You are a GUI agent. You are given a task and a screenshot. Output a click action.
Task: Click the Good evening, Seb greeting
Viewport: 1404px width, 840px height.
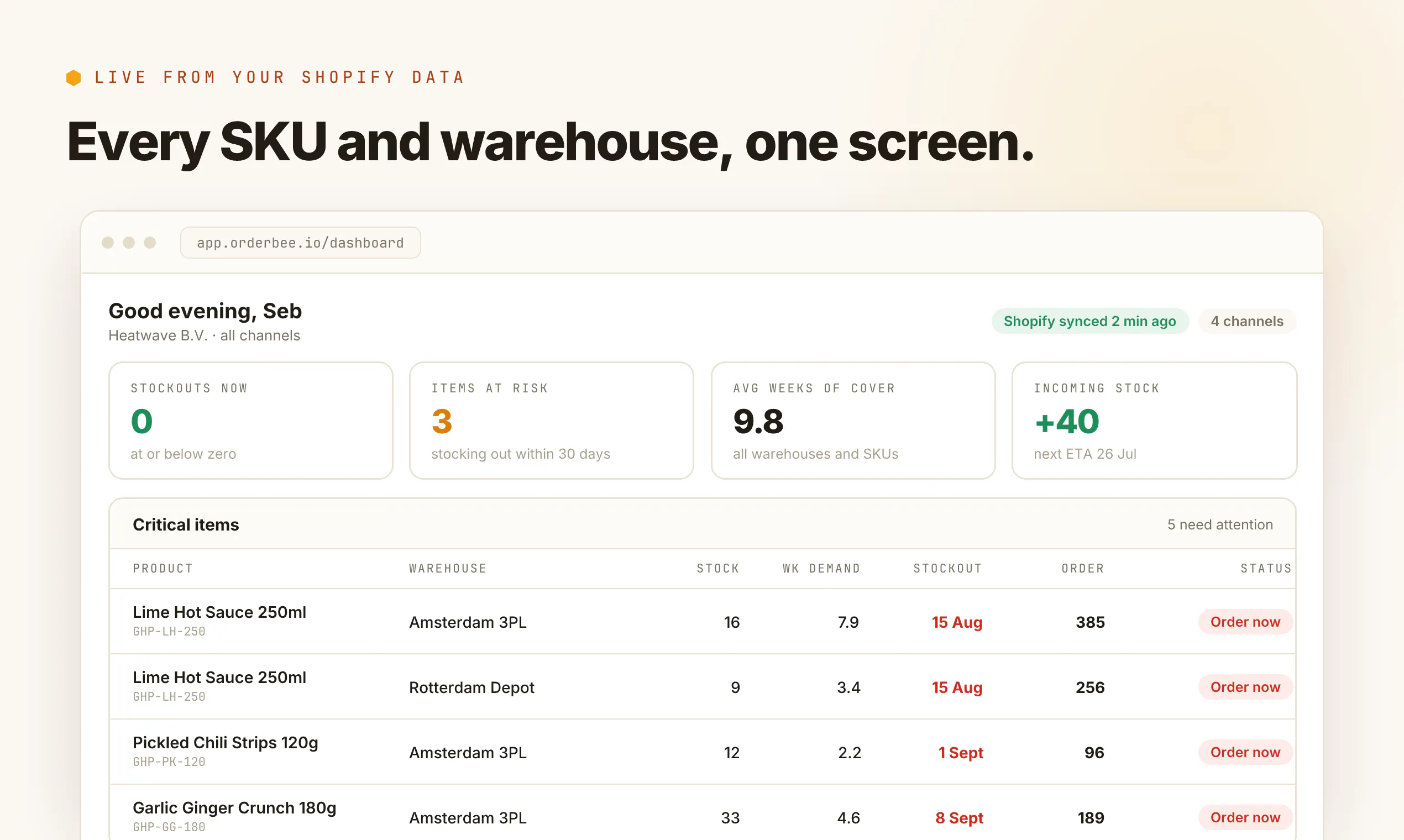coord(205,311)
